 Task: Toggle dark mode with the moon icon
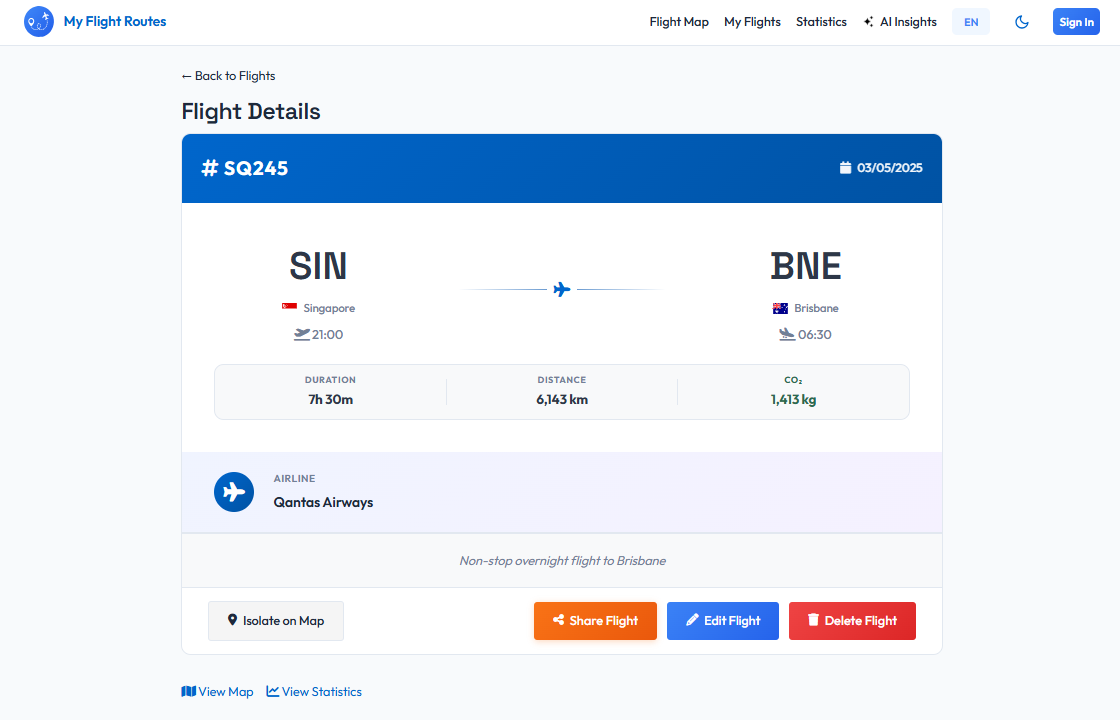(x=1022, y=22)
